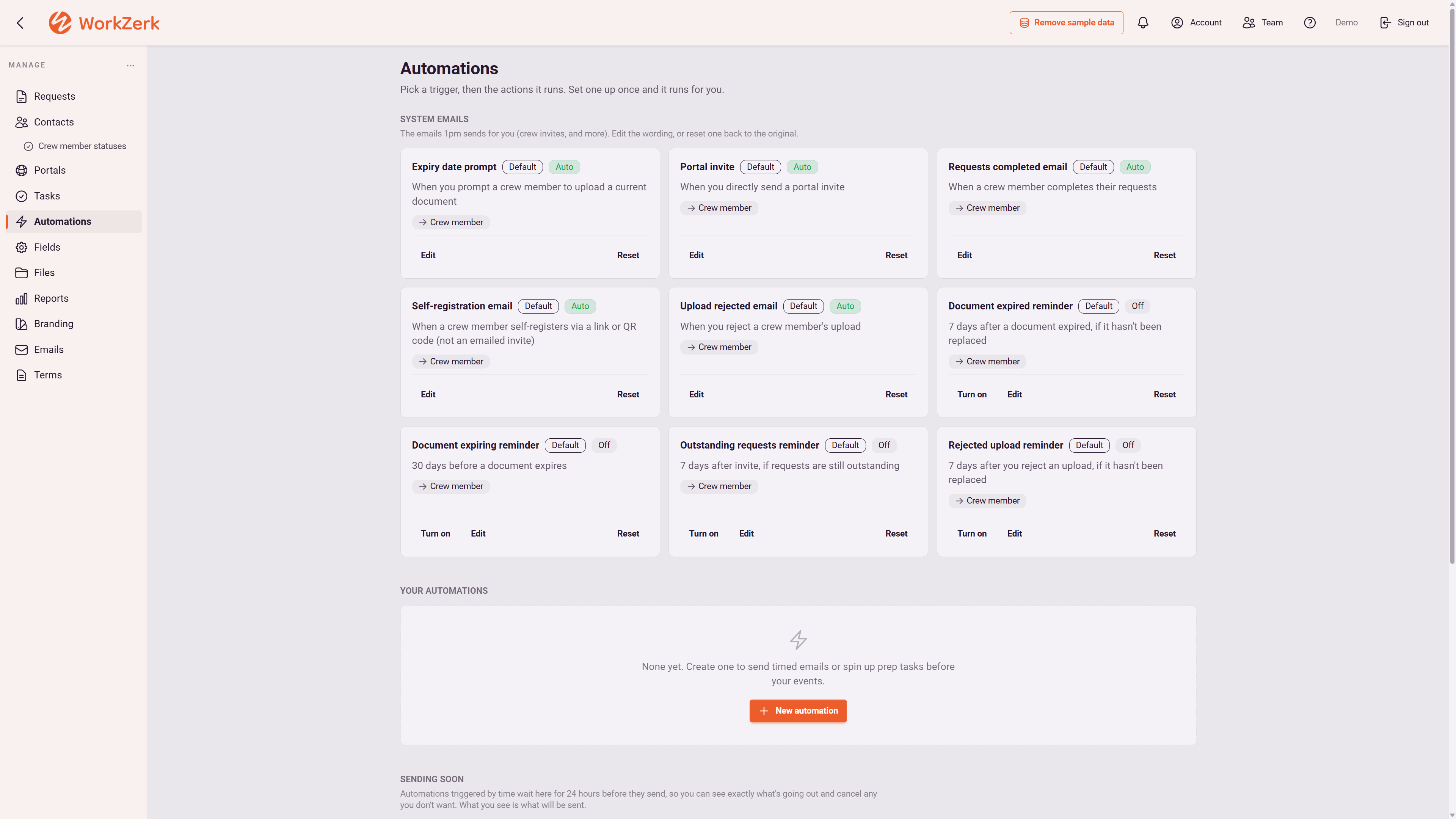Viewport: 1456px width, 819px height.
Task: Open the Manage more options dots
Action: click(x=130, y=66)
